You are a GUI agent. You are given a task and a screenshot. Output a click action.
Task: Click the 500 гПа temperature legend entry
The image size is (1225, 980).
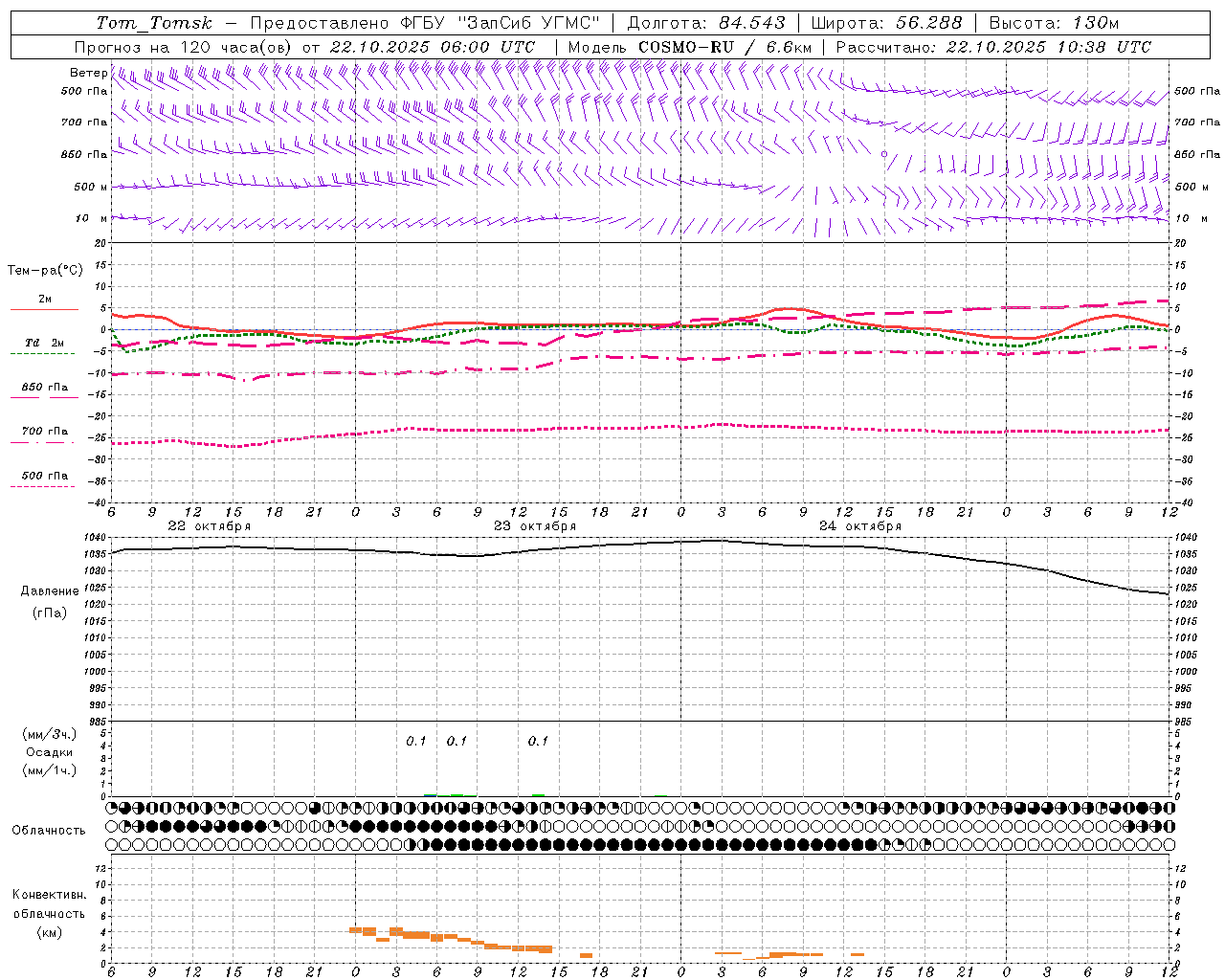click(x=45, y=476)
